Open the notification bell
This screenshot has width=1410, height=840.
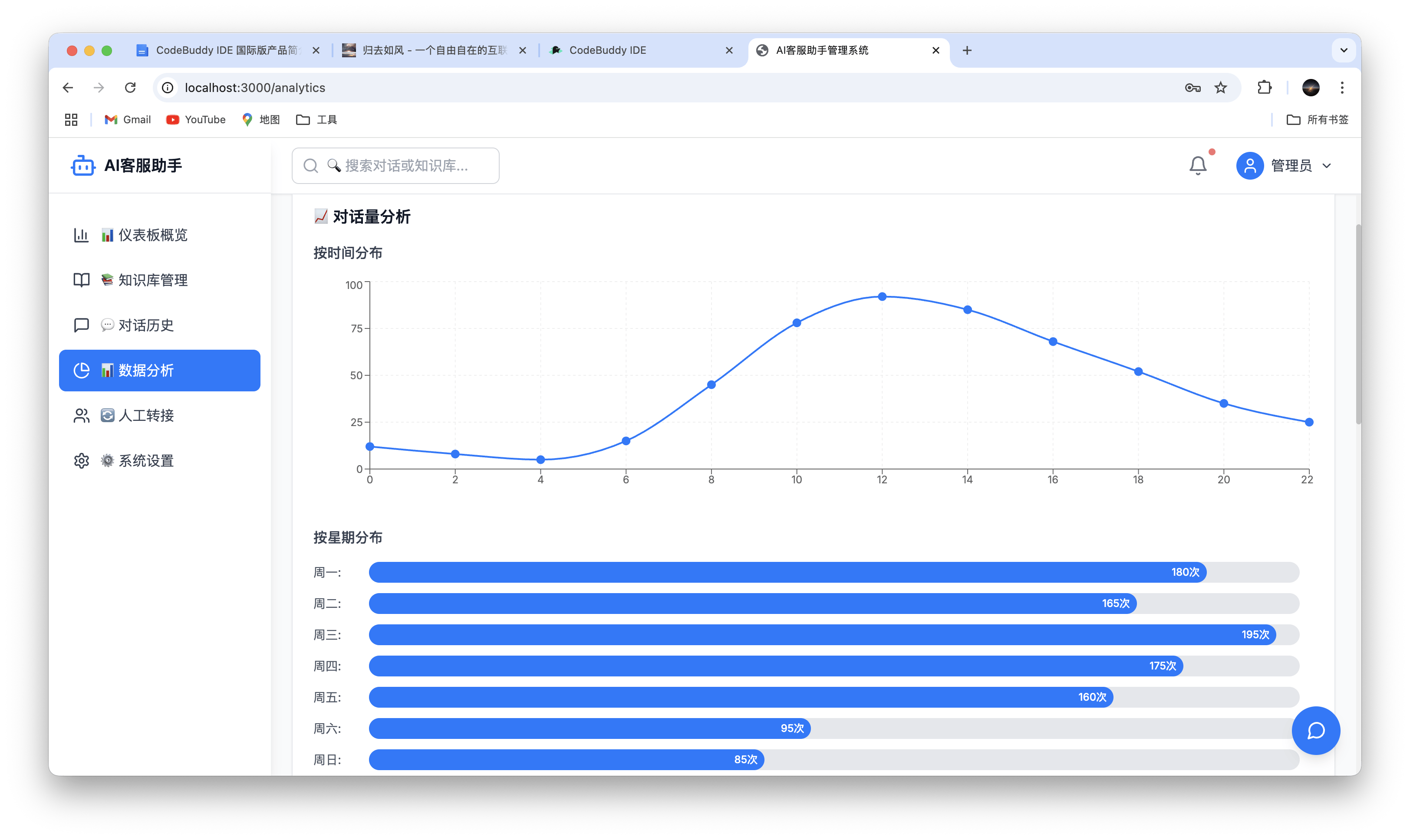pos(1197,165)
